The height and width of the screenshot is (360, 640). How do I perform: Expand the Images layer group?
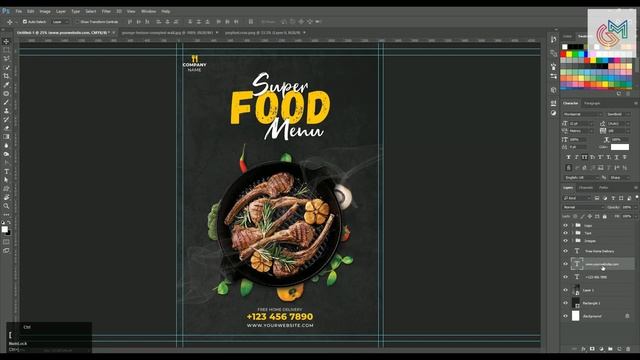click(572, 241)
